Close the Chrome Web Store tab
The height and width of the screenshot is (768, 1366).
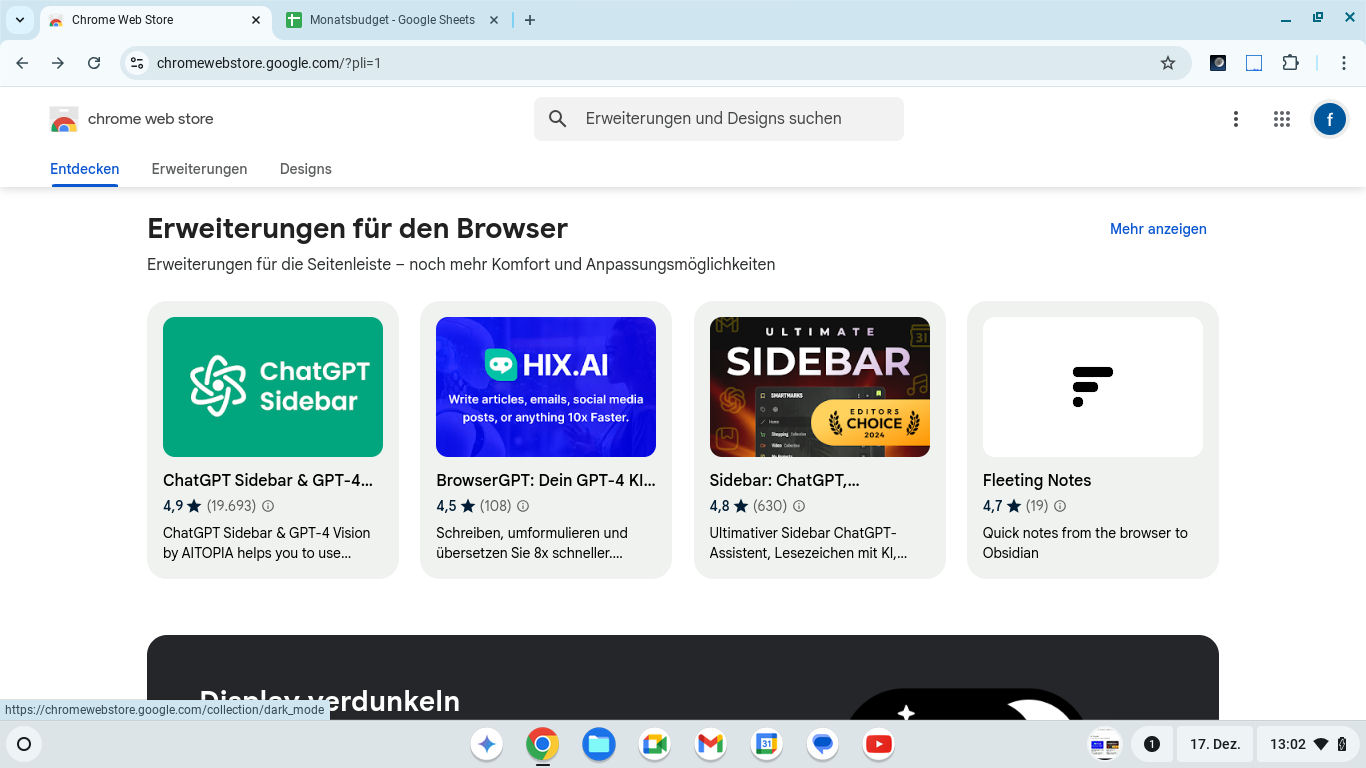[256, 20]
